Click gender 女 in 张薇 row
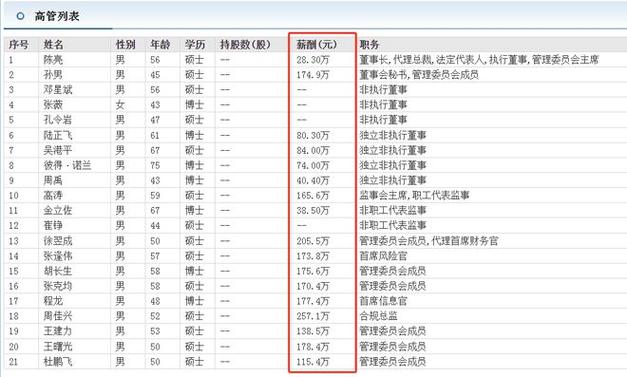This screenshot has width=627, height=377. [x=120, y=105]
